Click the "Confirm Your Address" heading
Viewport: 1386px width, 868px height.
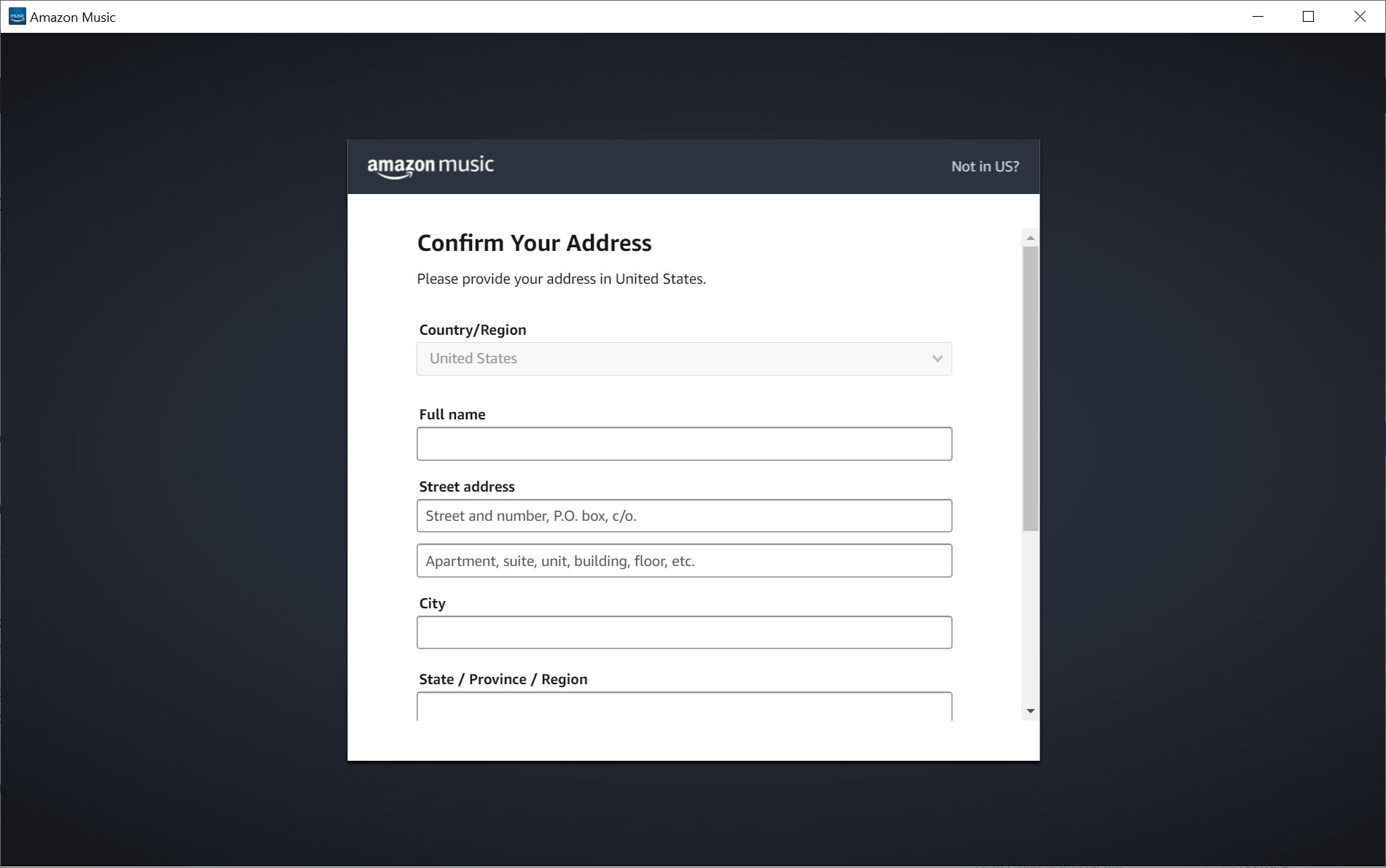click(x=534, y=243)
